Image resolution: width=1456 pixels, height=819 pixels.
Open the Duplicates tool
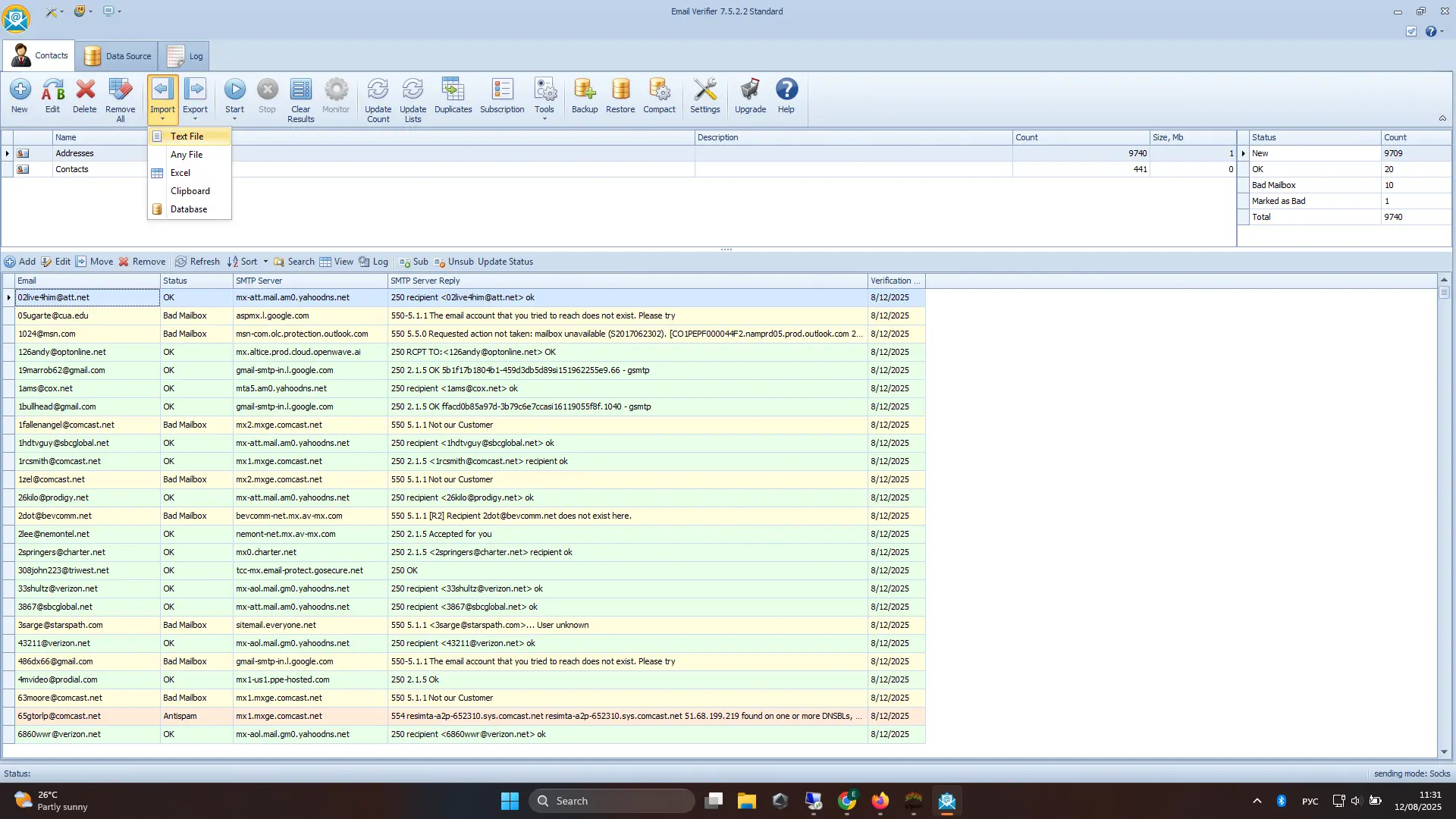[x=453, y=96]
